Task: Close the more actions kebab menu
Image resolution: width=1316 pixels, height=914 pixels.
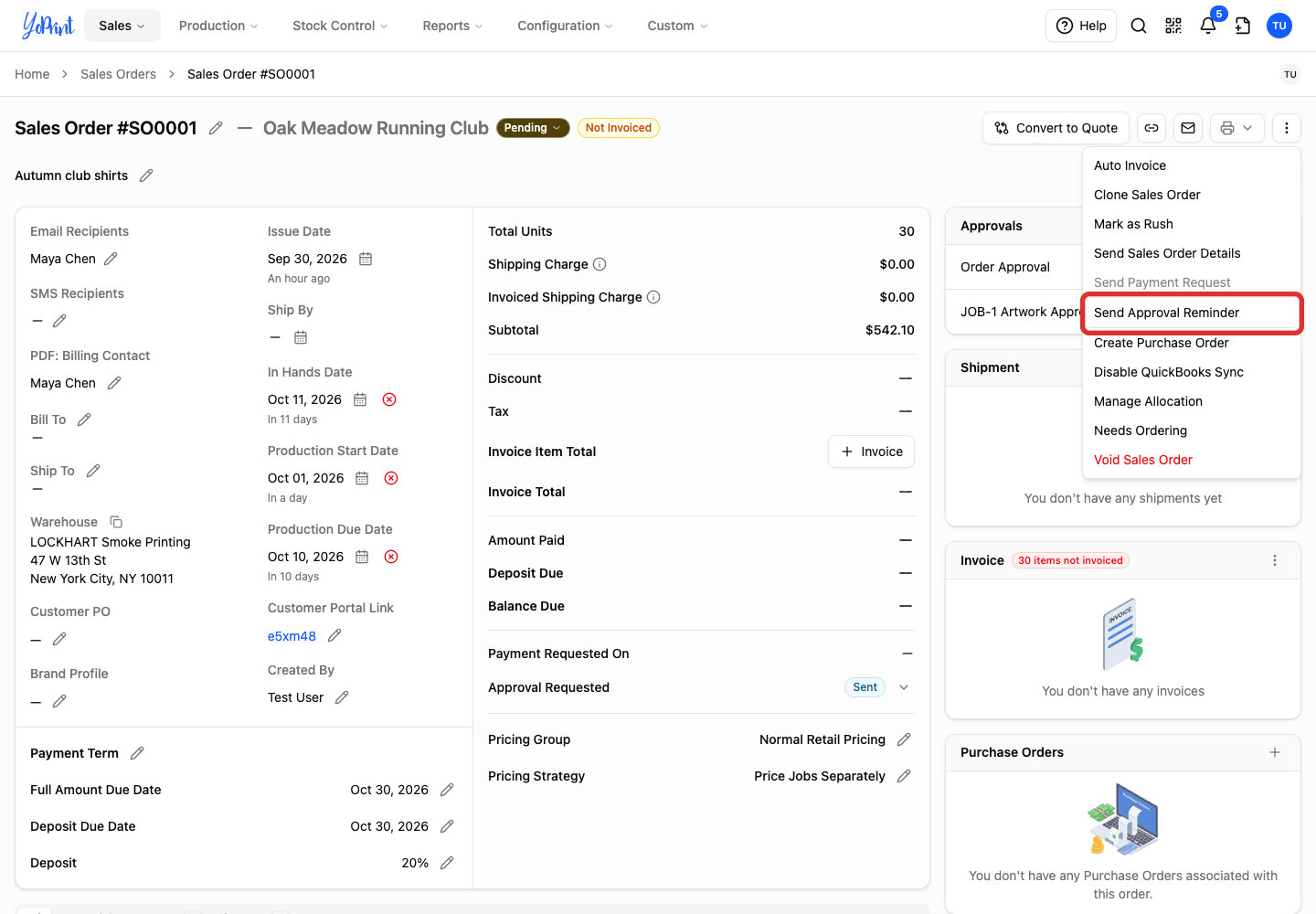Action: pyautogui.click(x=1287, y=128)
